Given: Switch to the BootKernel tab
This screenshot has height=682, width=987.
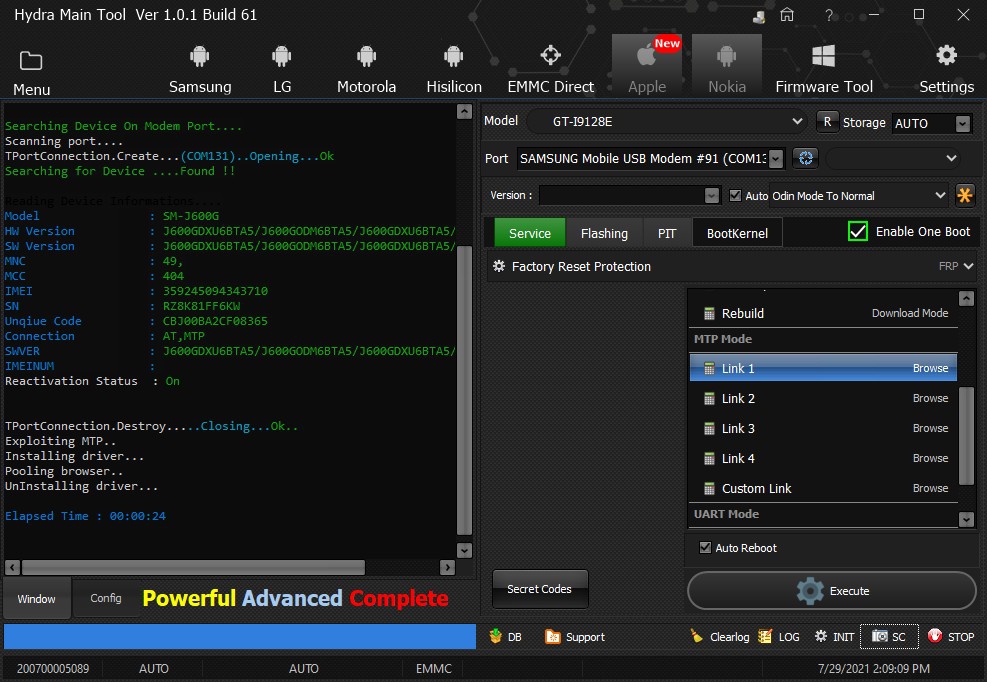Looking at the screenshot, I should click(737, 233).
